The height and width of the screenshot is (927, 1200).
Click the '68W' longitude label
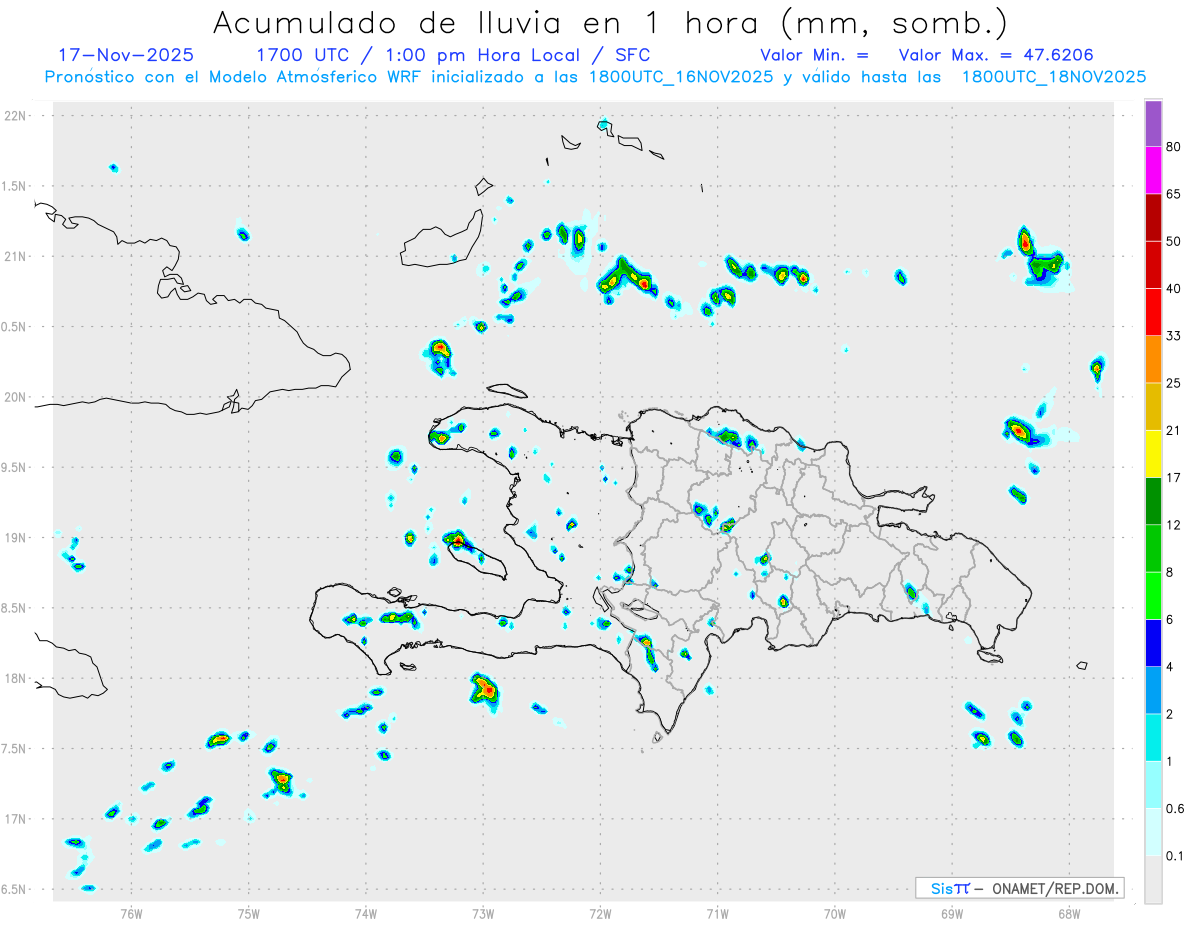tap(1068, 913)
